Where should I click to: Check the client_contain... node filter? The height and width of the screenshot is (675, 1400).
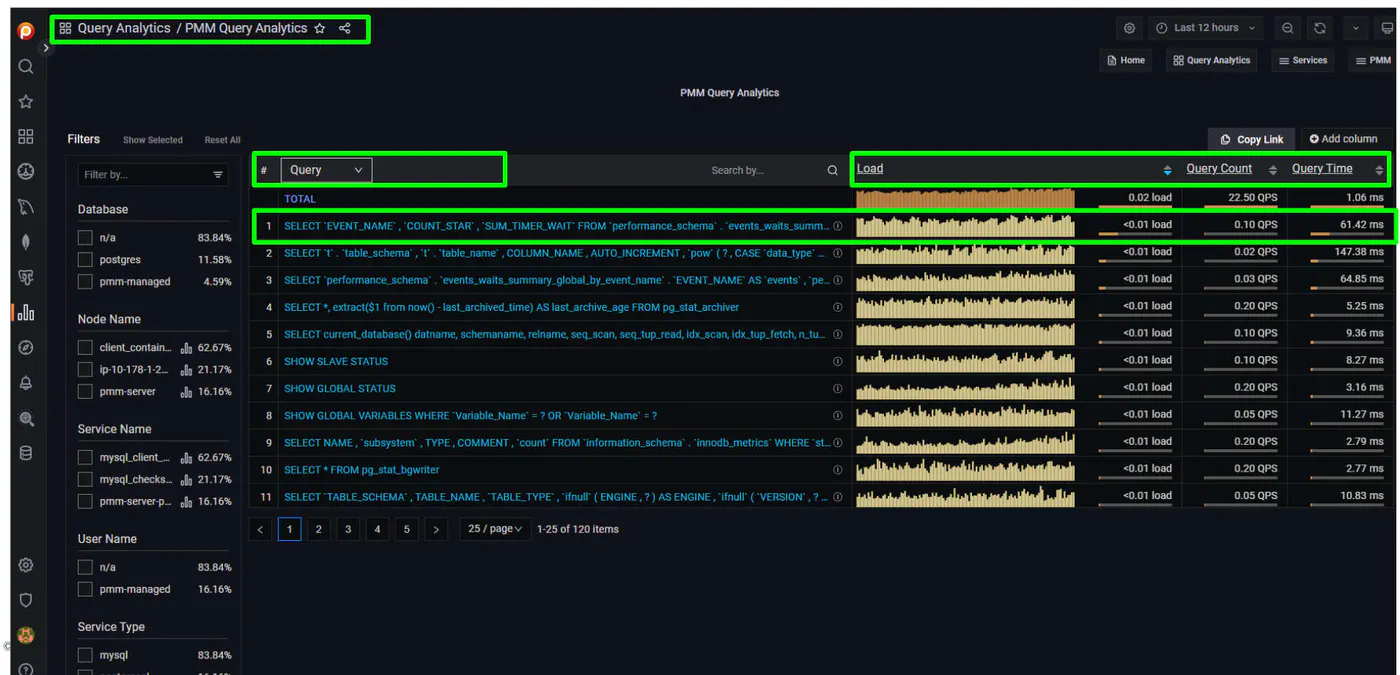click(x=85, y=348)
